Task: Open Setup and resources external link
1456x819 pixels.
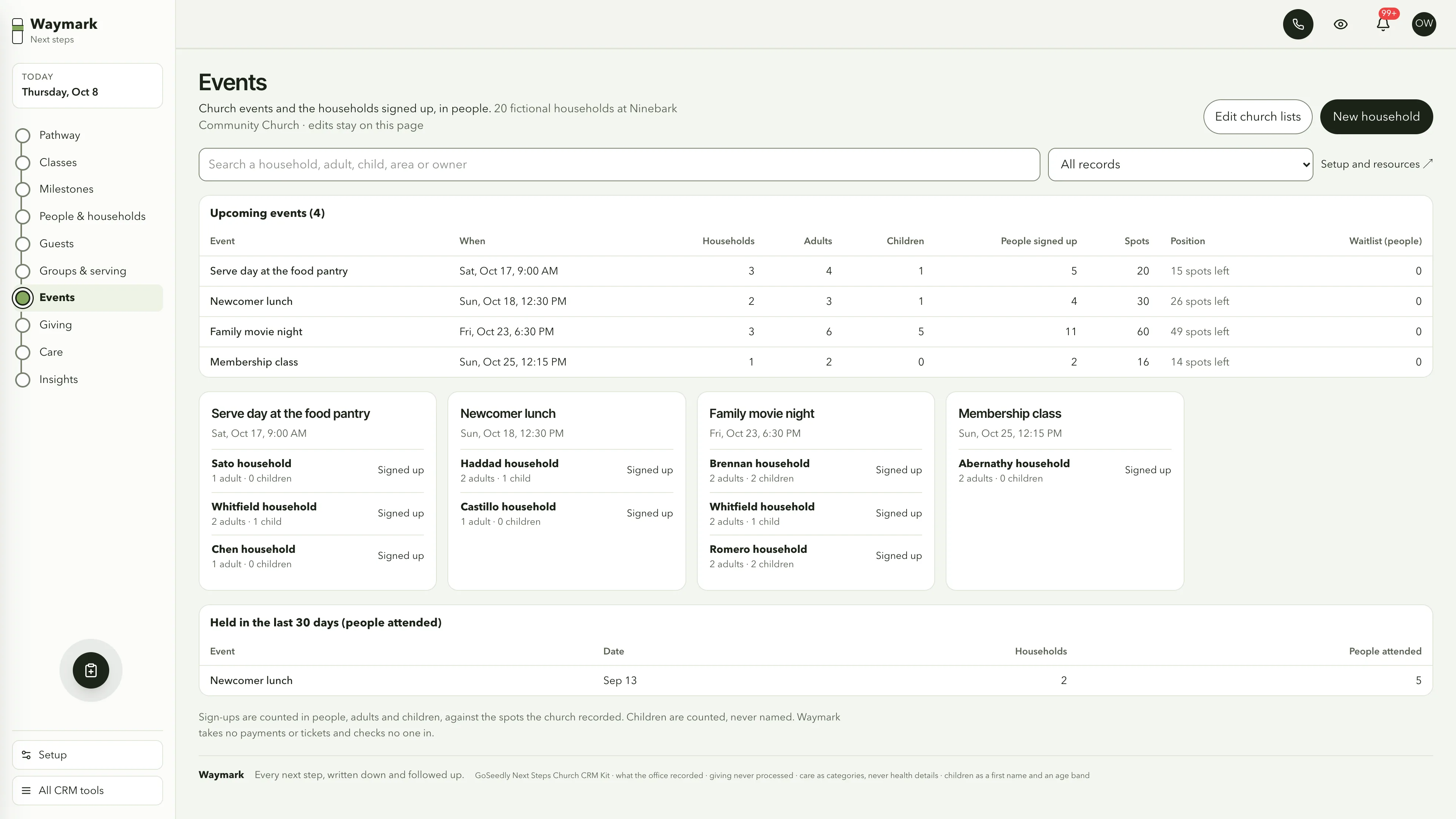Action: 1376,165
